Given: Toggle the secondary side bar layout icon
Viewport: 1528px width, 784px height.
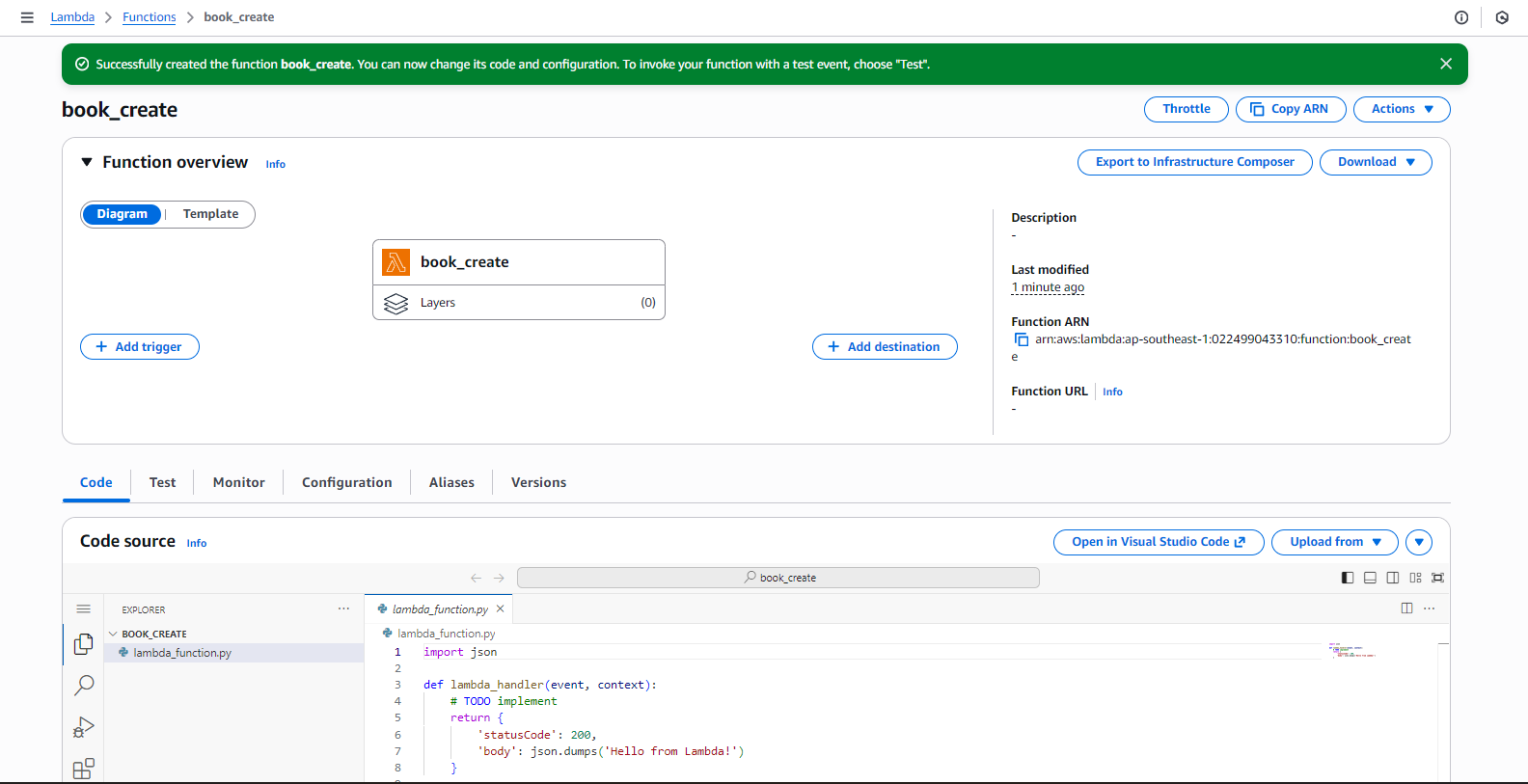Looking at the screenshot, I should click(x=1393, y=578).
